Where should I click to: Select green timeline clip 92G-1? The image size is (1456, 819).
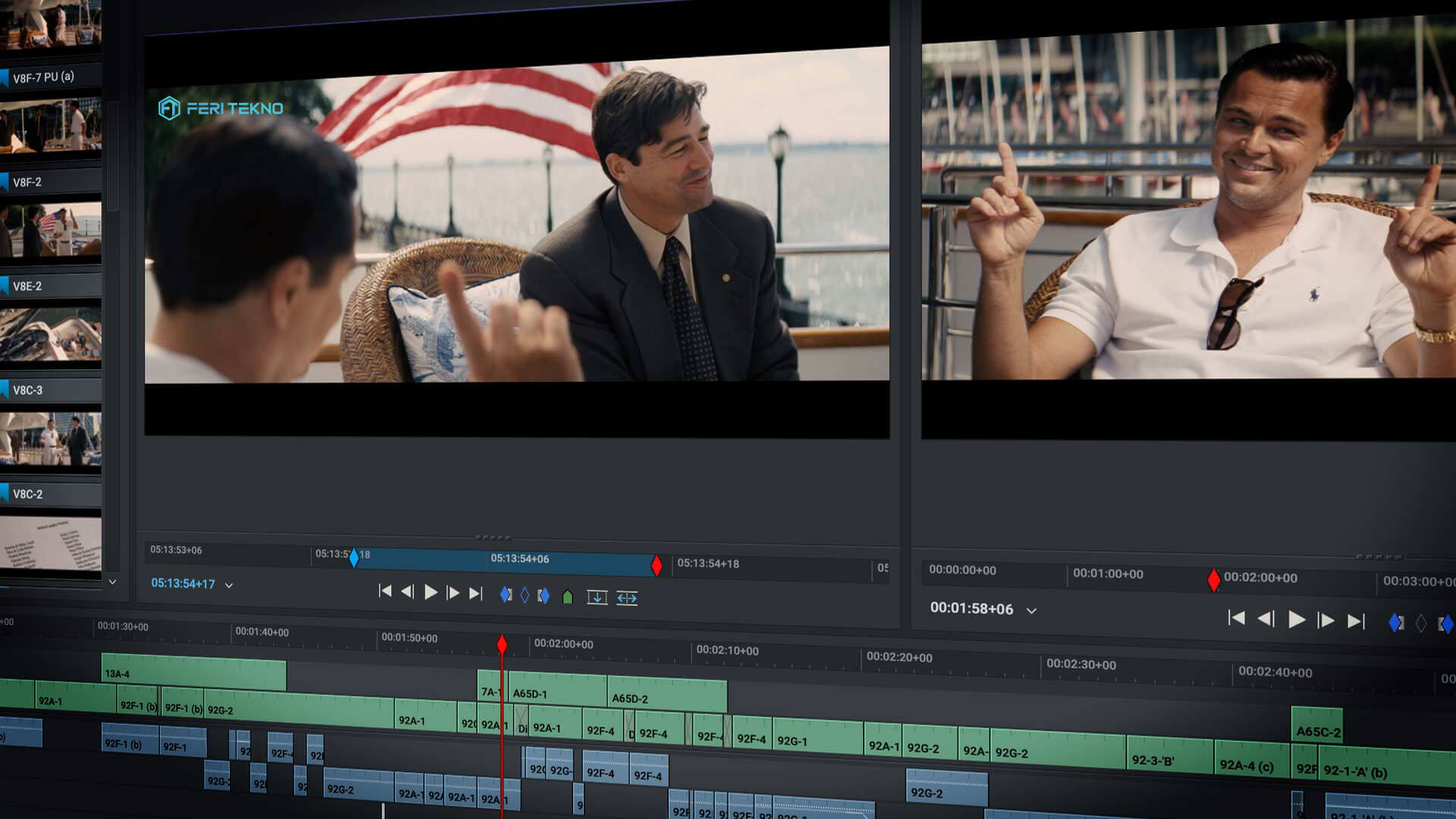817,738
